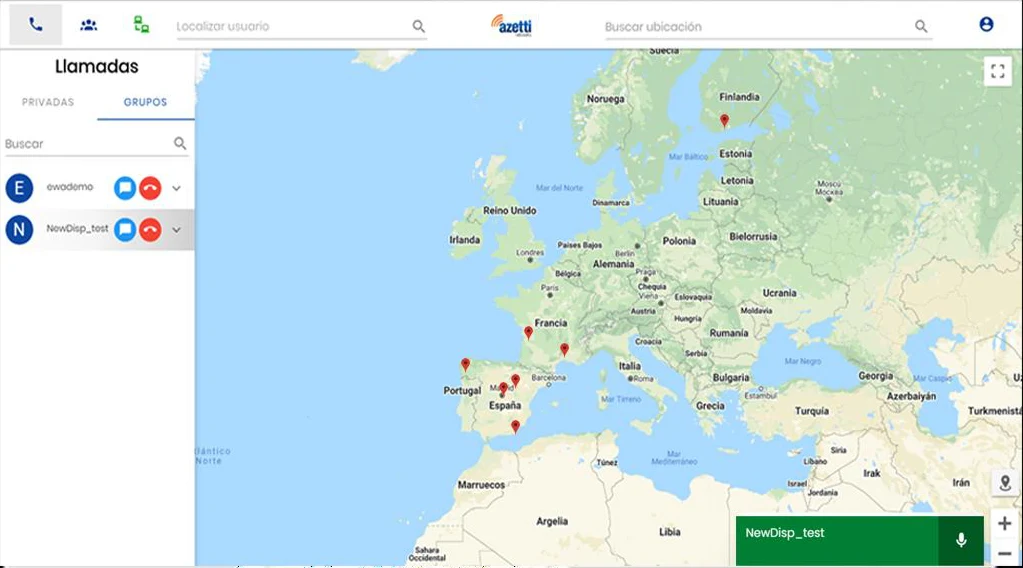Open the user groups icon
This screenshot has height=568, width=1023.
(x=89, y=25)
